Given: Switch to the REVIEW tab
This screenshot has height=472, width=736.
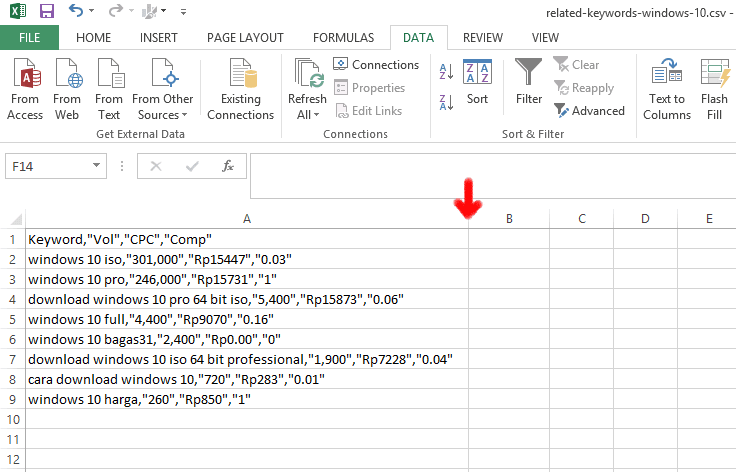Looking at the screenshot, I should 483,38.
